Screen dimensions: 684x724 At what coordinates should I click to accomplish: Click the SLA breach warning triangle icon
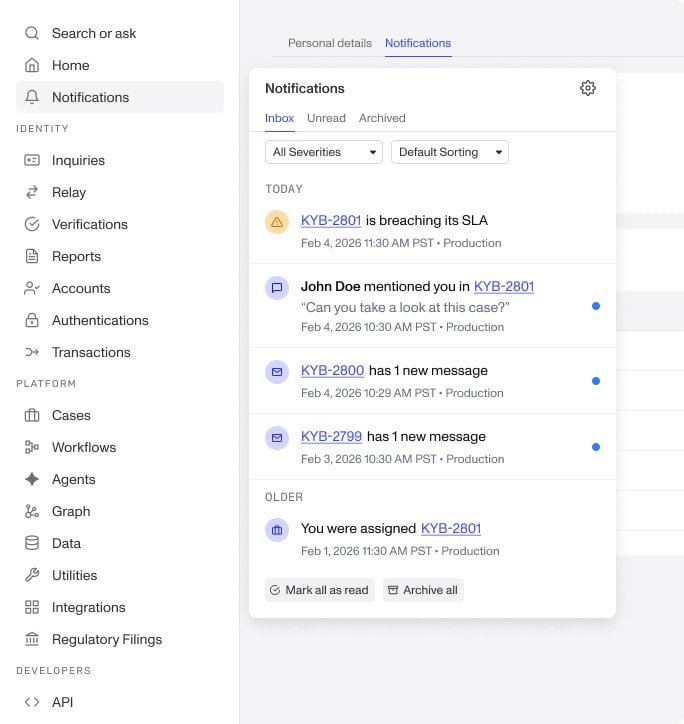click(x=277, y=222)
